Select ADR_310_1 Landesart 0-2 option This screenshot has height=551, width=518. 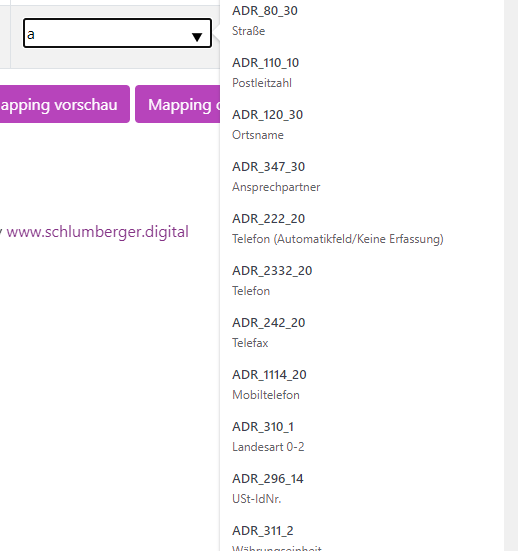pos(362,437)
